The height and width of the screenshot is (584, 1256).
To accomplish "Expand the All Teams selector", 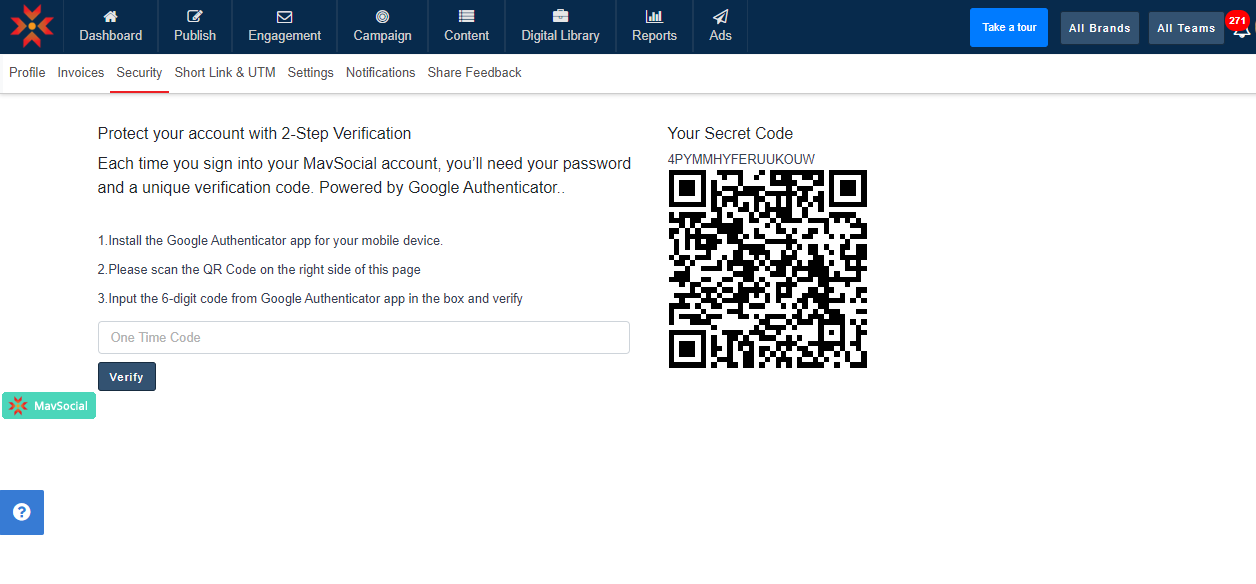I will (1185, 28).
